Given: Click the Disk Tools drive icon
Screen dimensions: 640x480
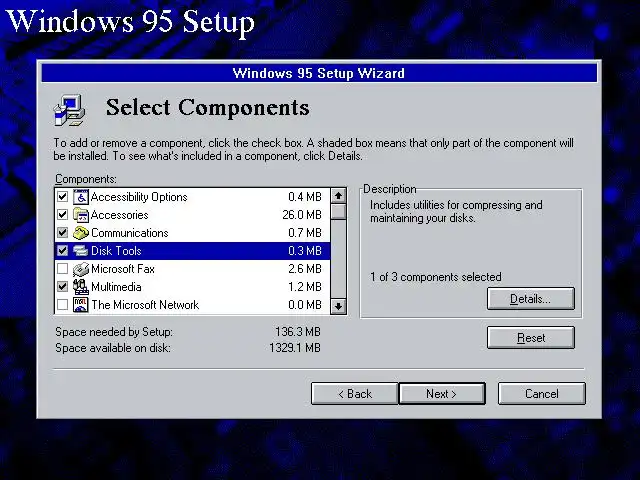Looking at the screenshot, I should pos(81,251).
